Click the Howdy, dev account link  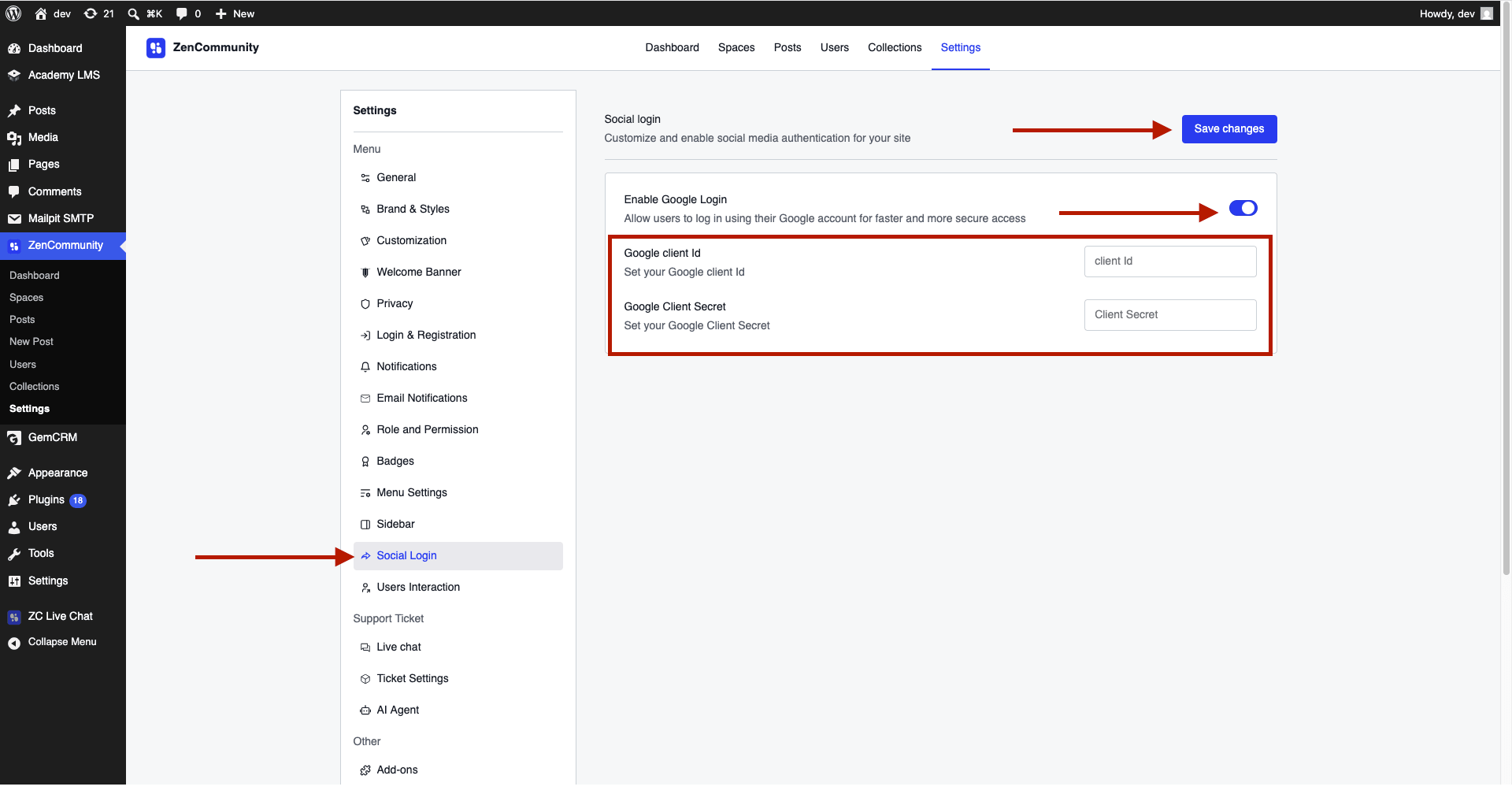pos(1455,13)
